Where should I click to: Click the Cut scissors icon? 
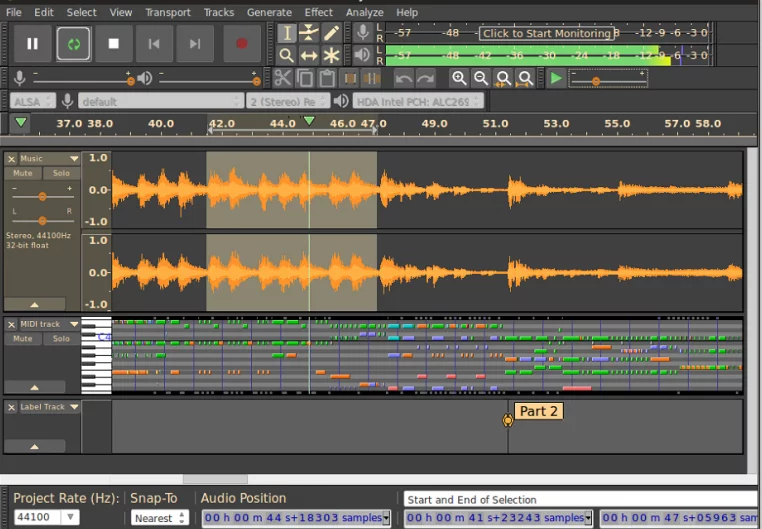click(x=283, y=78)
